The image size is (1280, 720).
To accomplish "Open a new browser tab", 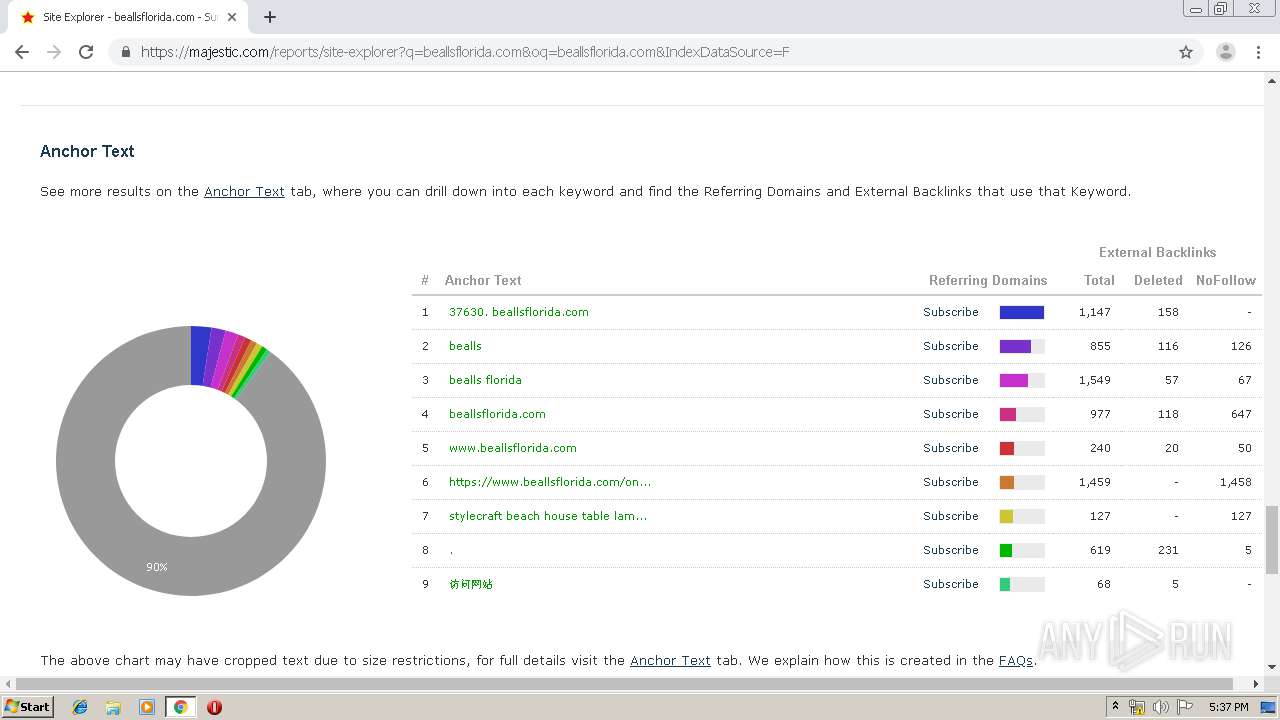I will pos(270,17).
